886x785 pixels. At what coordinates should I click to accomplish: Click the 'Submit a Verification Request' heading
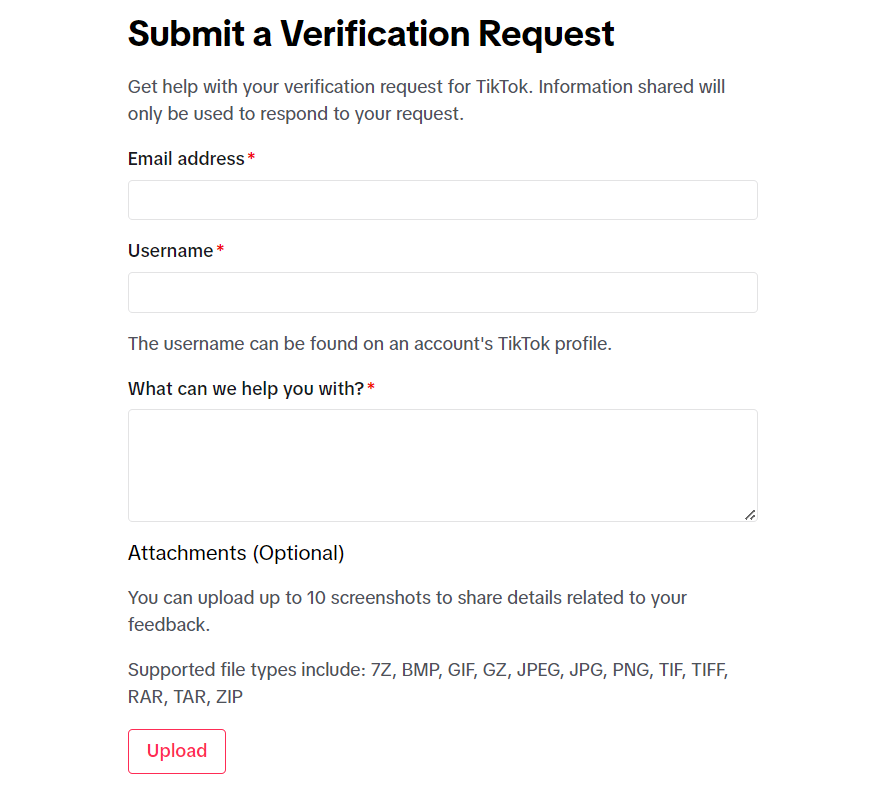(x=371, y=34)
